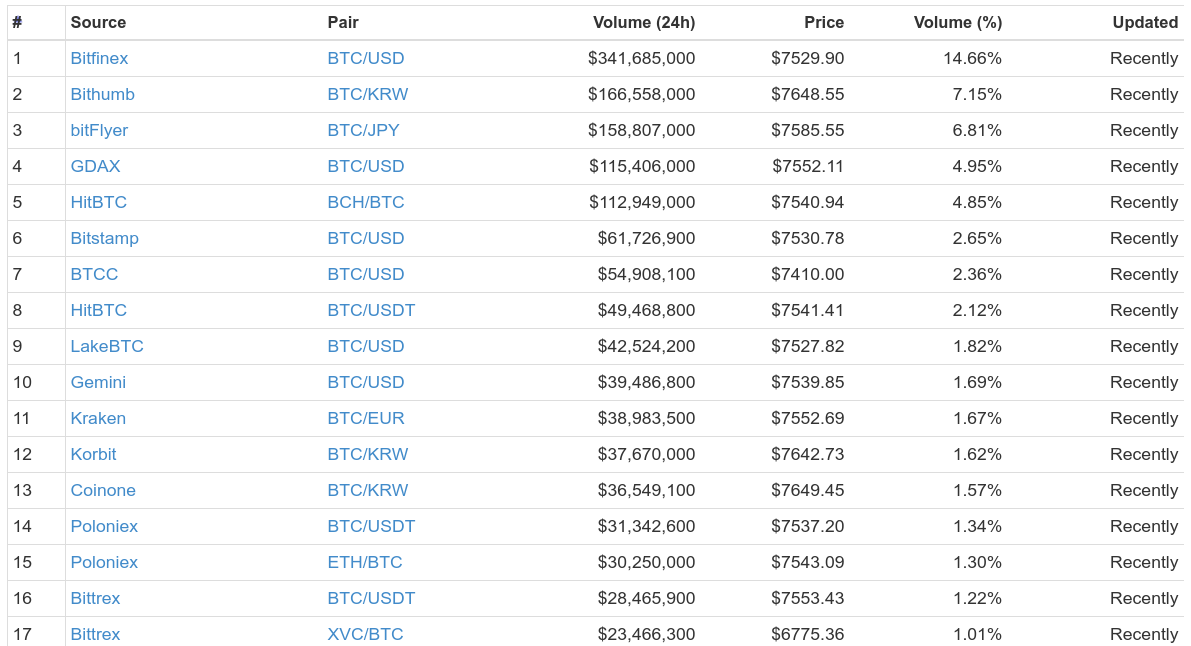Image resolution: width=1191 pixels, height=646 pixels.
Task: Open BTC/USDT pair on HitBTC row 8
Action: (371, 310)
